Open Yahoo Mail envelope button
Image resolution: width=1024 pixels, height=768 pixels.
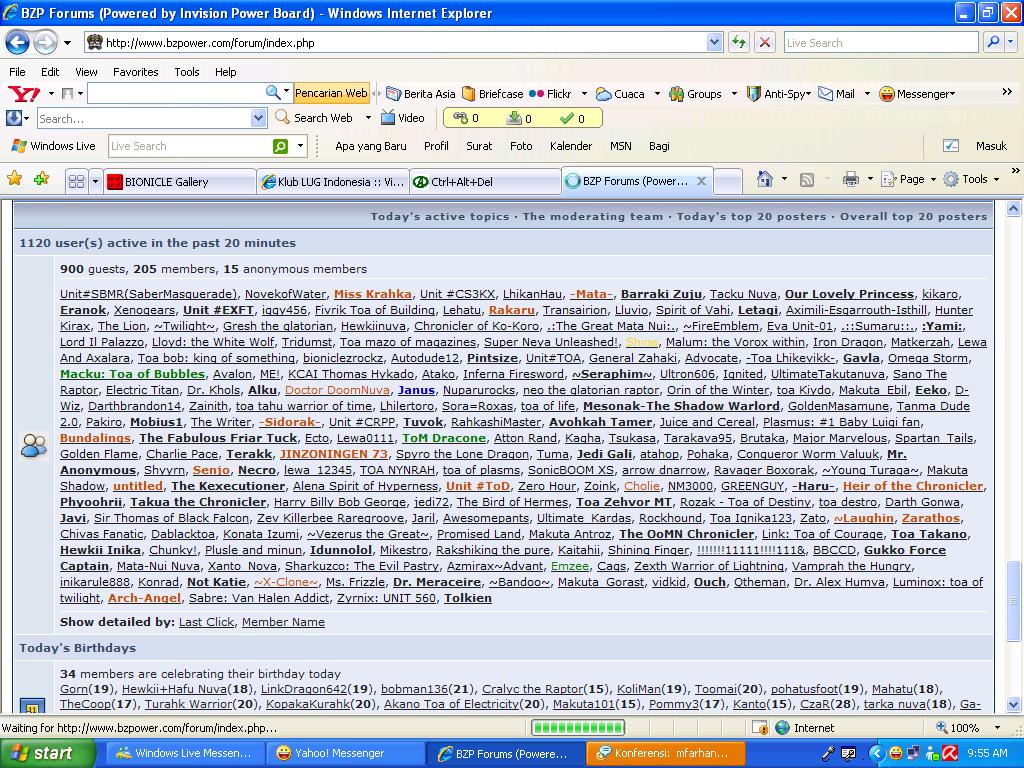837,93
